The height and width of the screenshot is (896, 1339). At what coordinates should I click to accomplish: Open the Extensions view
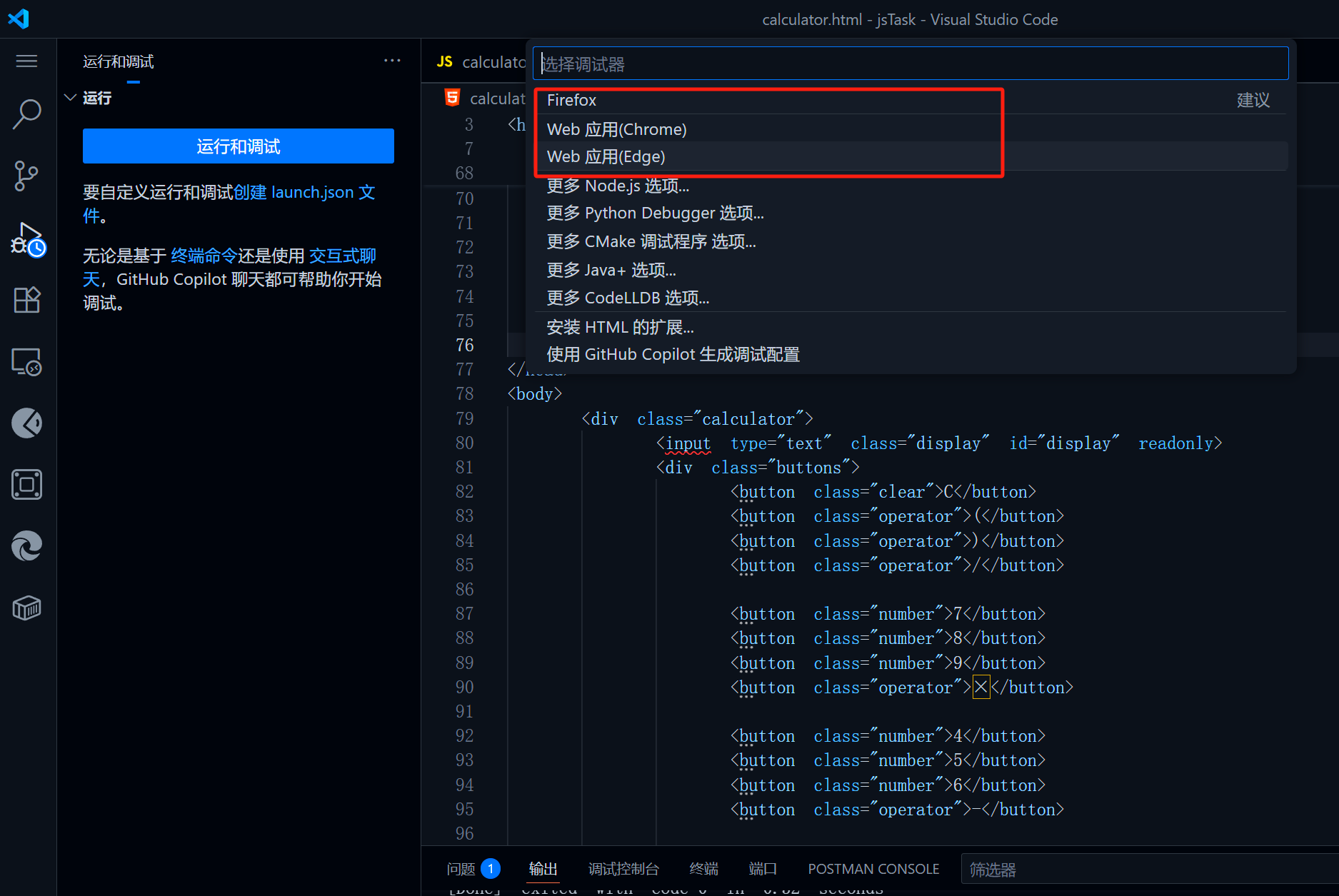(x=26, y=300)
